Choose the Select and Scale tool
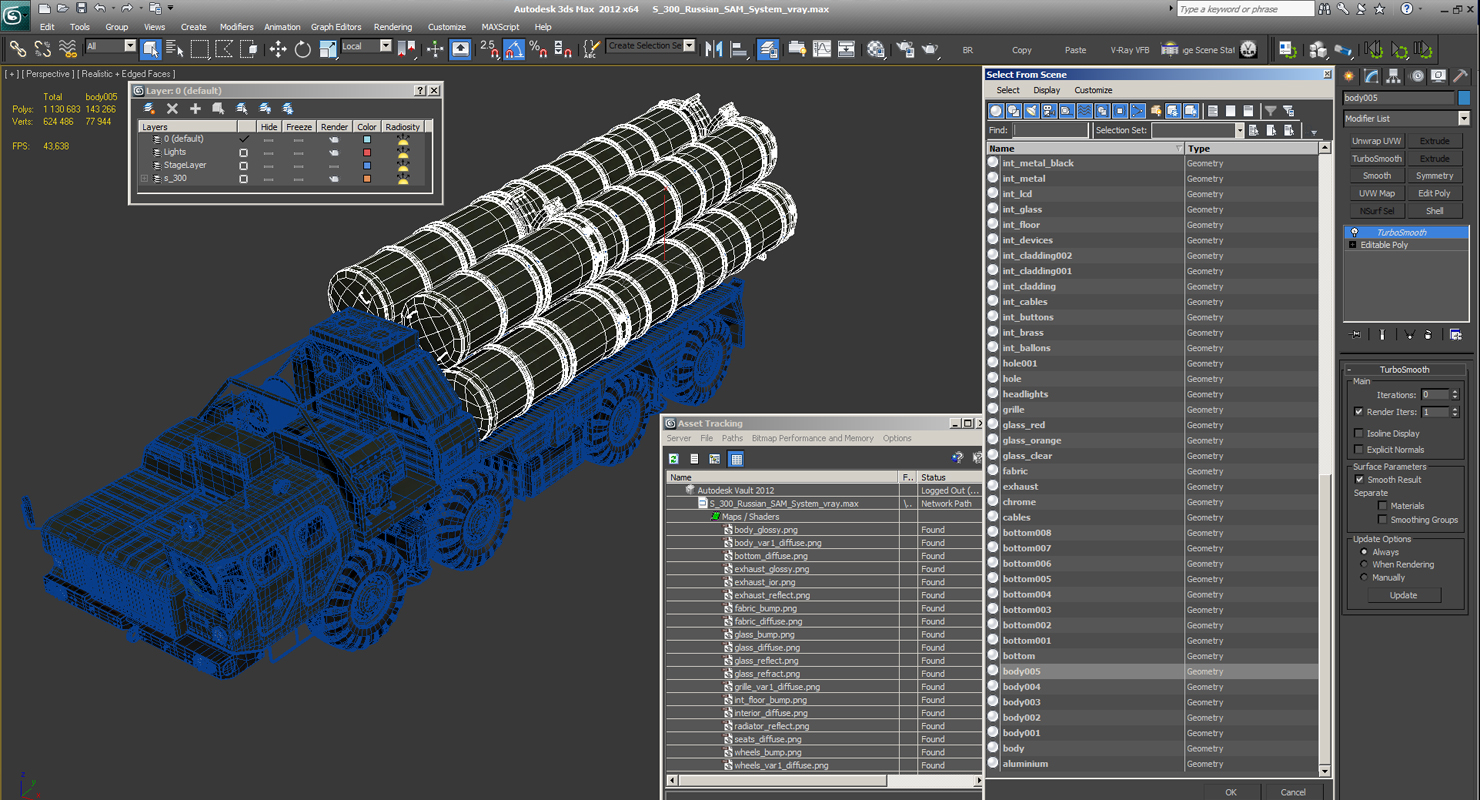 coord(327,49)
